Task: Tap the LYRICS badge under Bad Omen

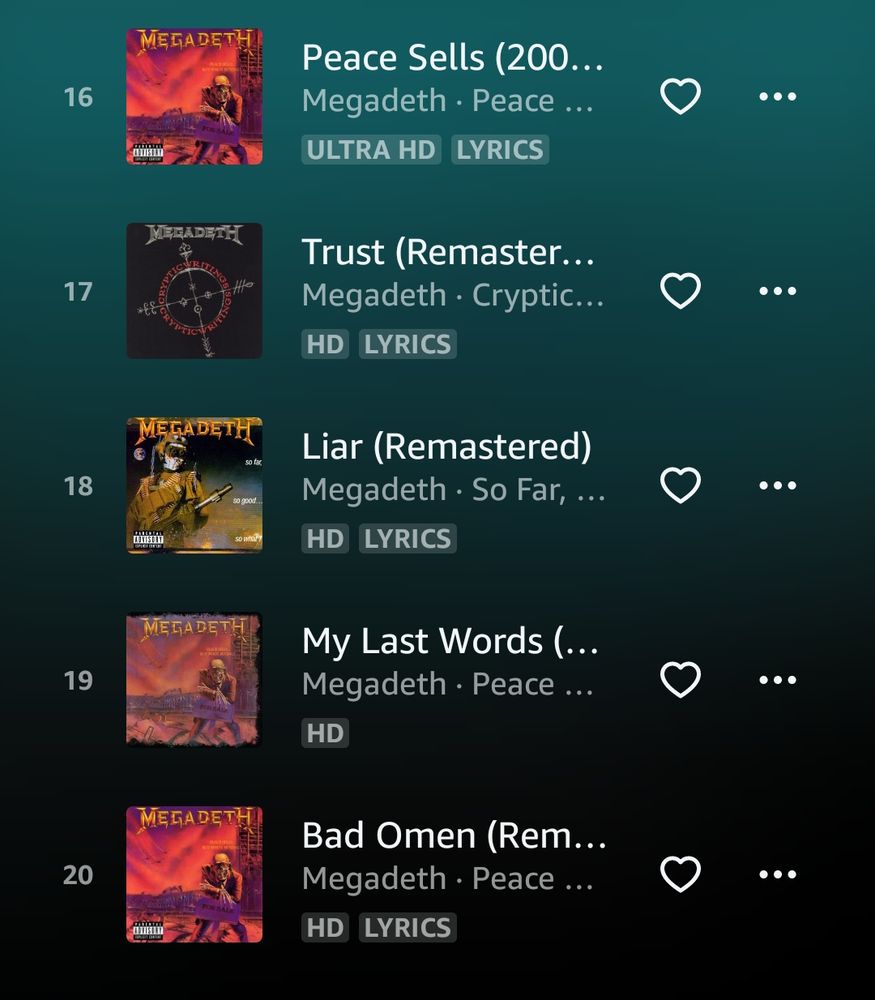Action: point(408,928)
